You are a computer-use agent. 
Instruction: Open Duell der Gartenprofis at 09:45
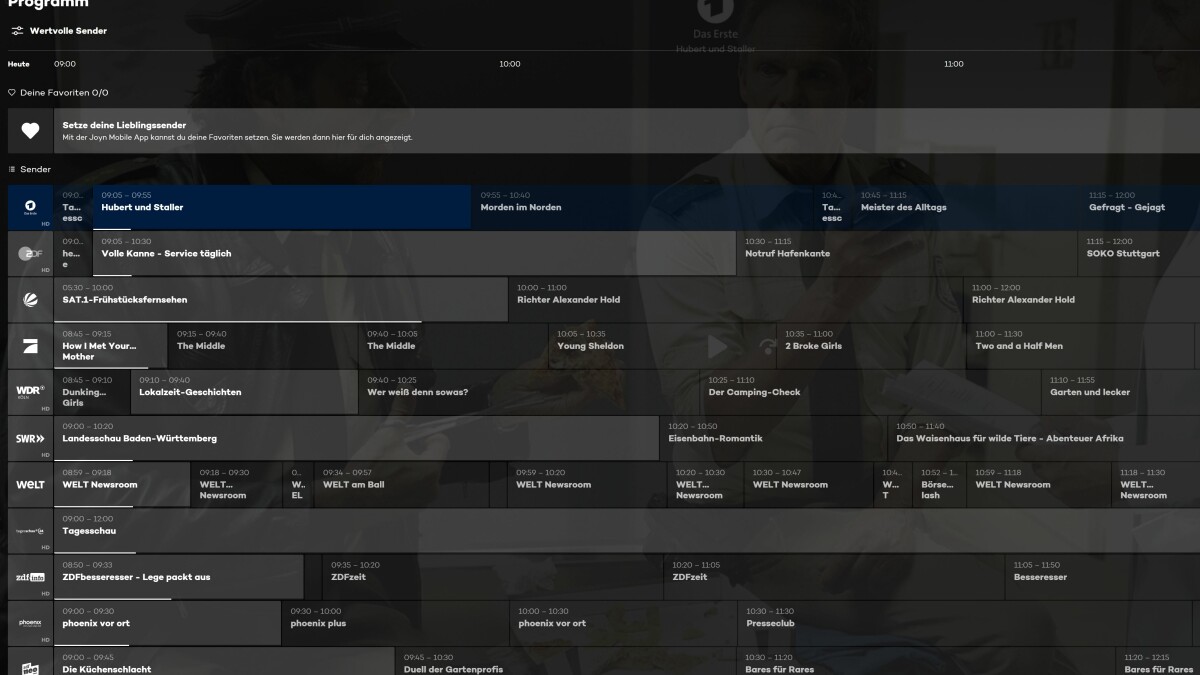click(x=565, y=662)
